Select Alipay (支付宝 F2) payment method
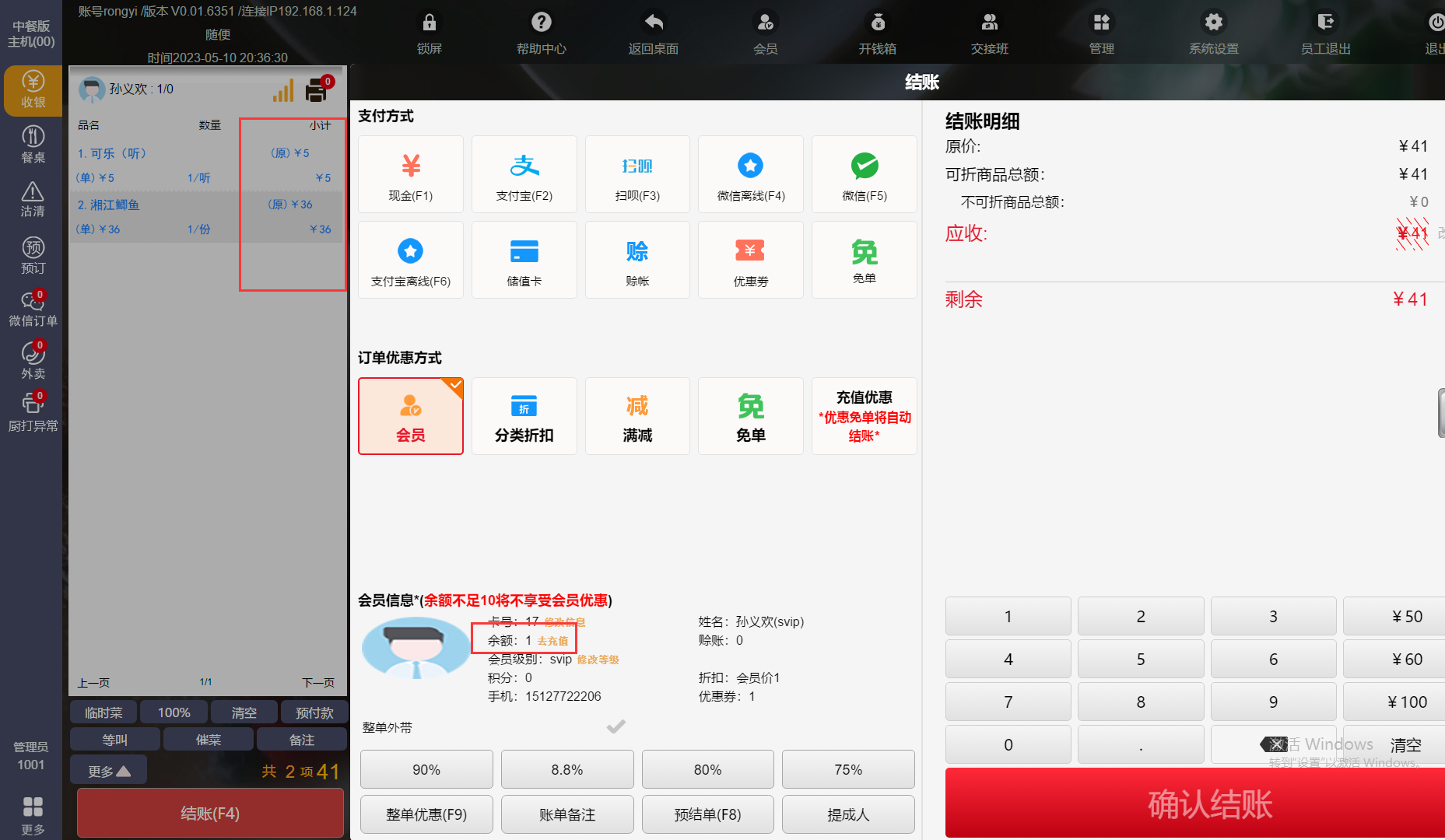Image resolution: width=1445 pixels, height=840 pixels. 524,174
